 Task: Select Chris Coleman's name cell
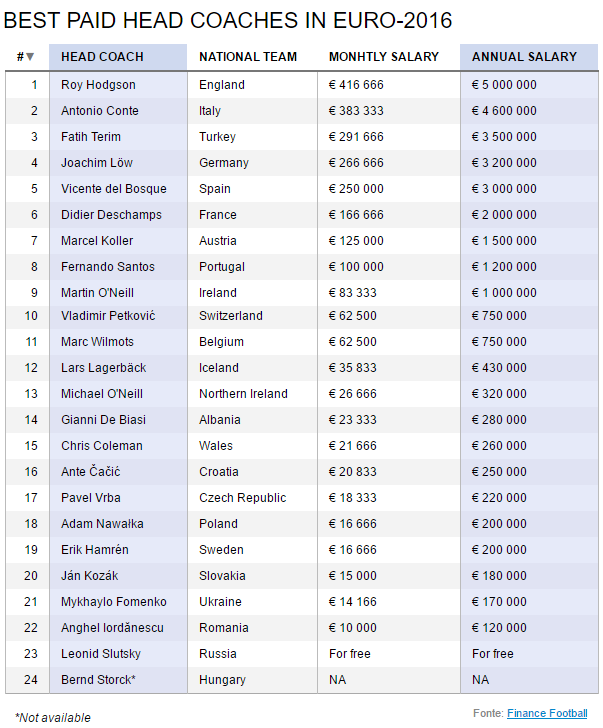102,446
